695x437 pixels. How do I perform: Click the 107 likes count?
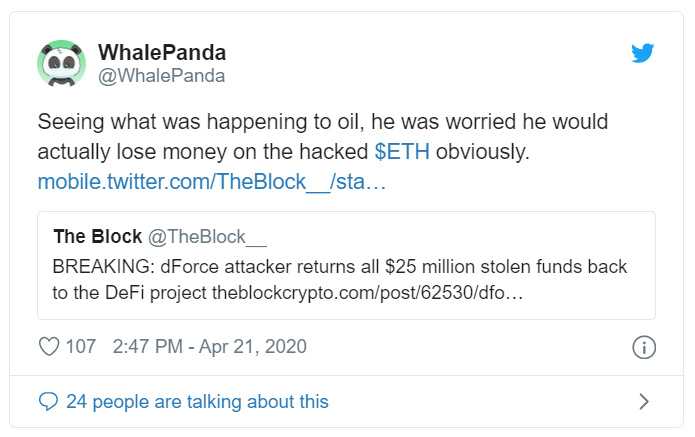[x=80, y=347]
